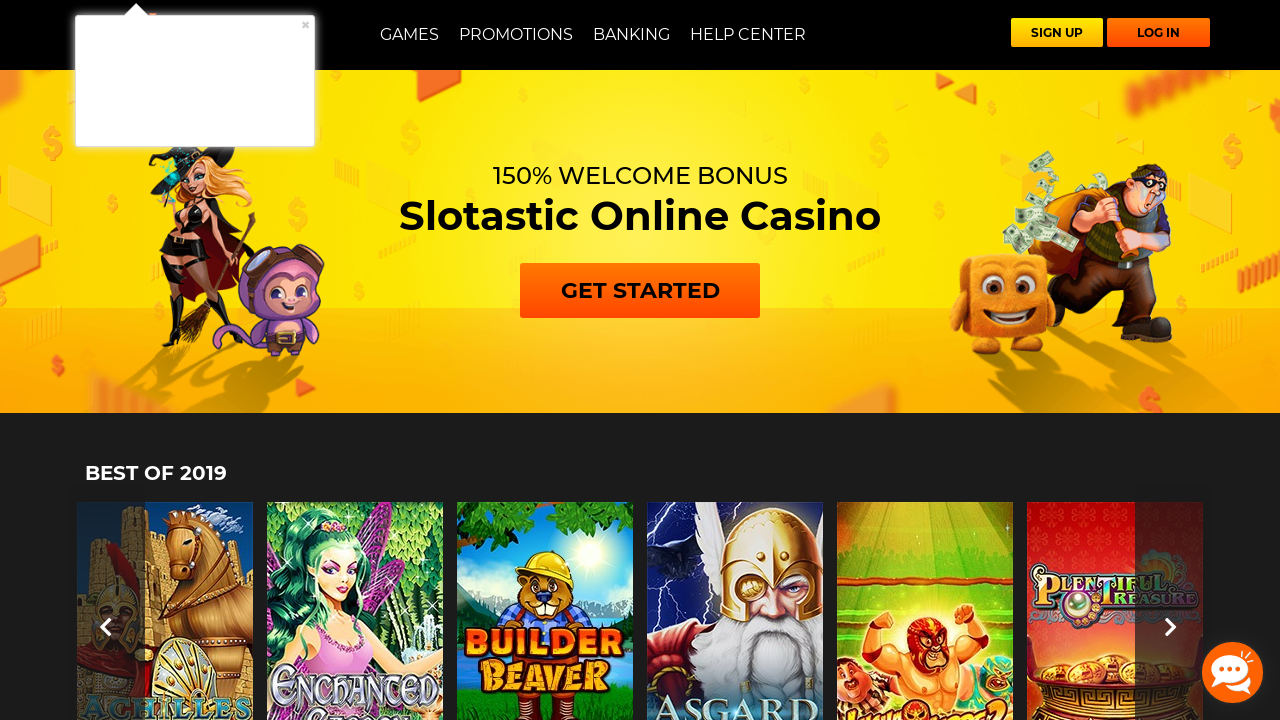Open the Enchanted Garden game thumbnail
The width and height of the screenshot is (1280, 720).
tap(355, 611)
